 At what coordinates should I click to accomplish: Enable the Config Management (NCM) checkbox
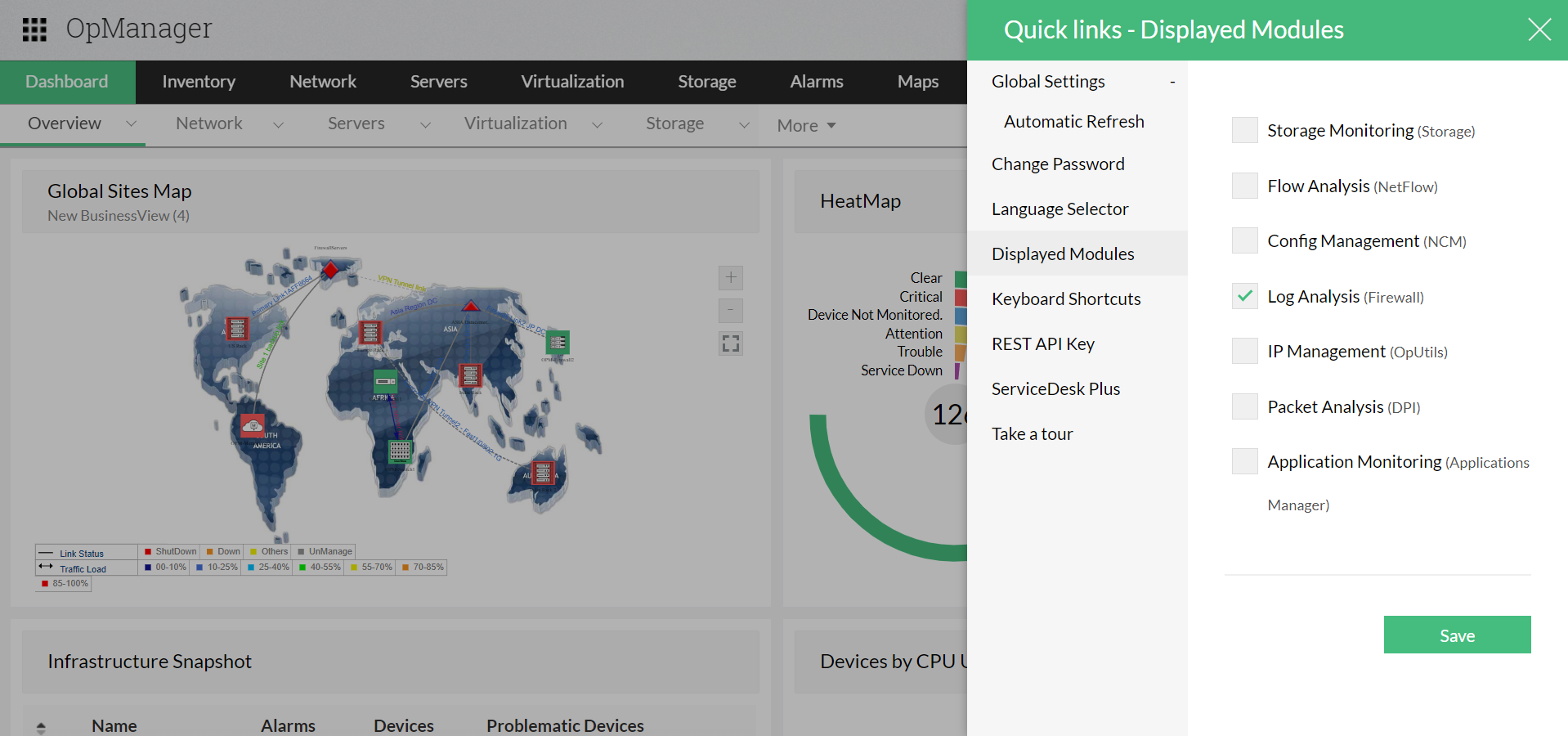tap(1245, 240)
